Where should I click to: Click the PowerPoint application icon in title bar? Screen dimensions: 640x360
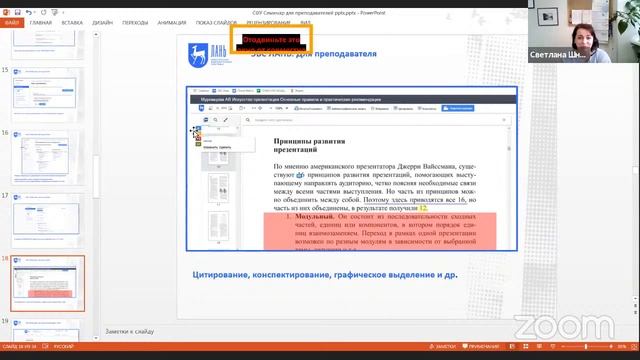(6, 13)
